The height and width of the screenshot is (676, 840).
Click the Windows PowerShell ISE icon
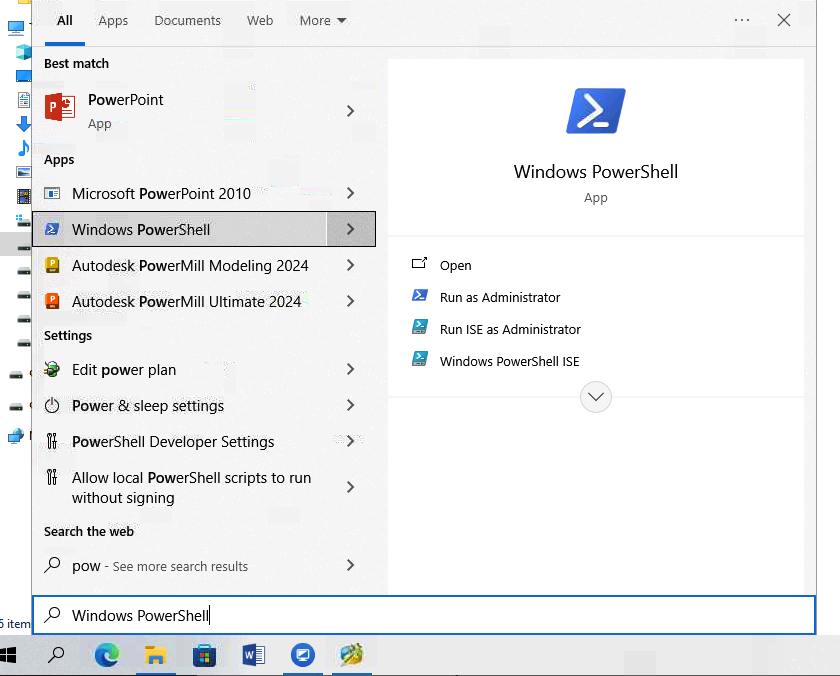coord(419,359)
